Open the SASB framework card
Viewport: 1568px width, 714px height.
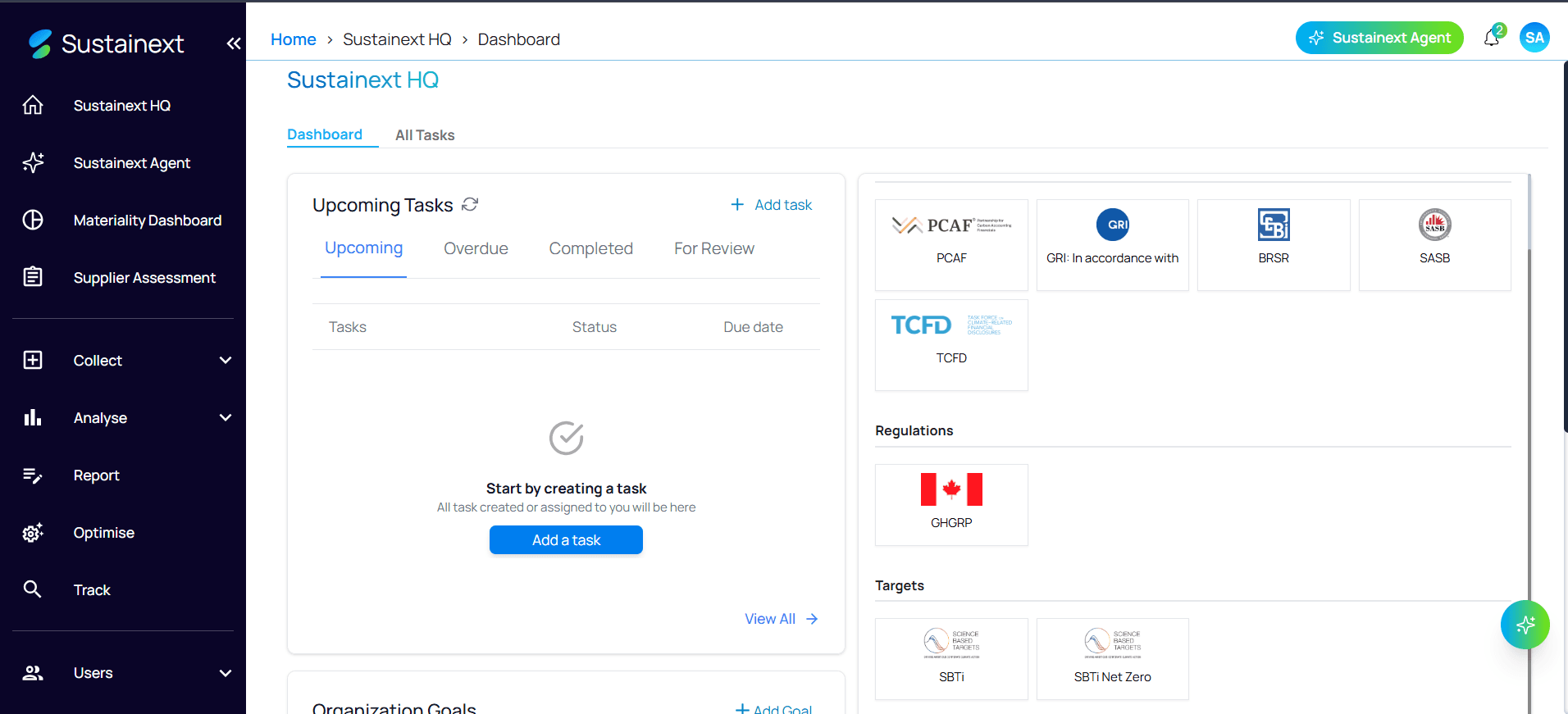(x=1435, y=244)
